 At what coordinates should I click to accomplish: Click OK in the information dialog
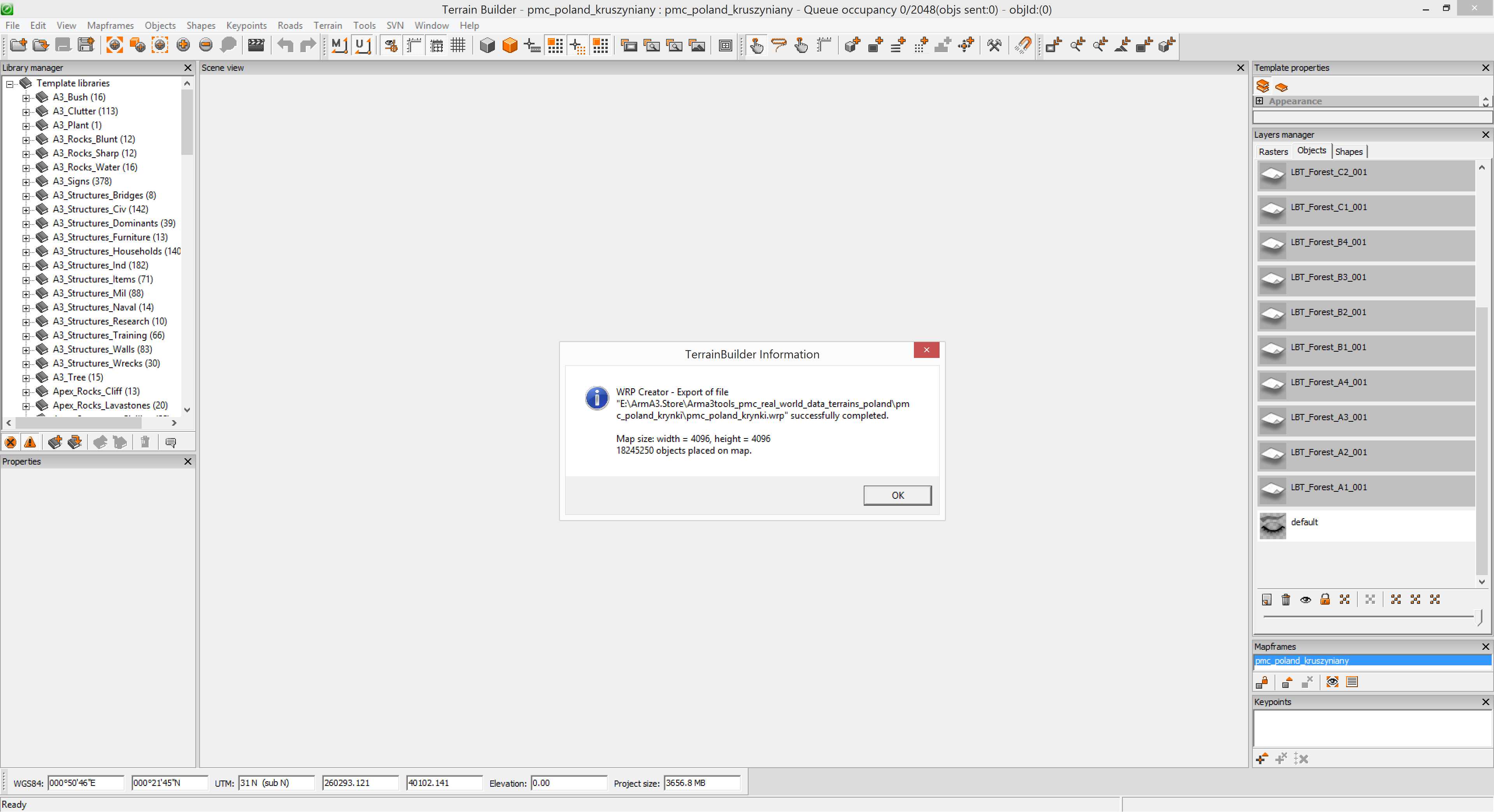(897, 495)
